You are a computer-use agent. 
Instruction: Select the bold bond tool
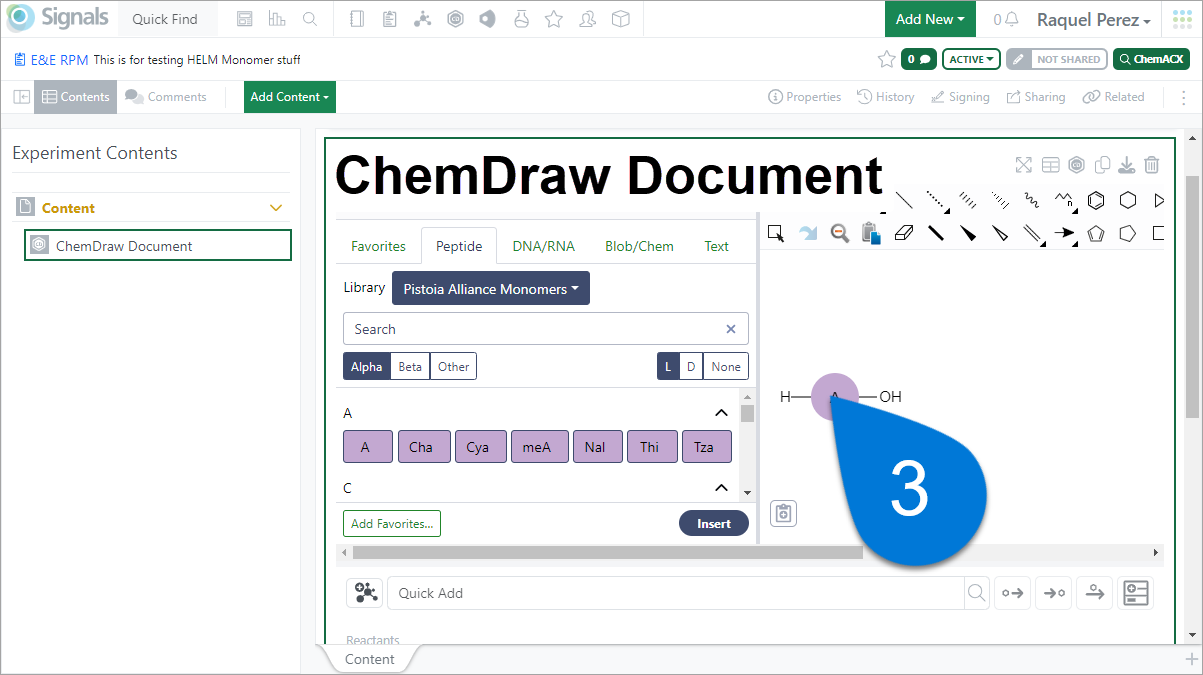tap(936, 233)
